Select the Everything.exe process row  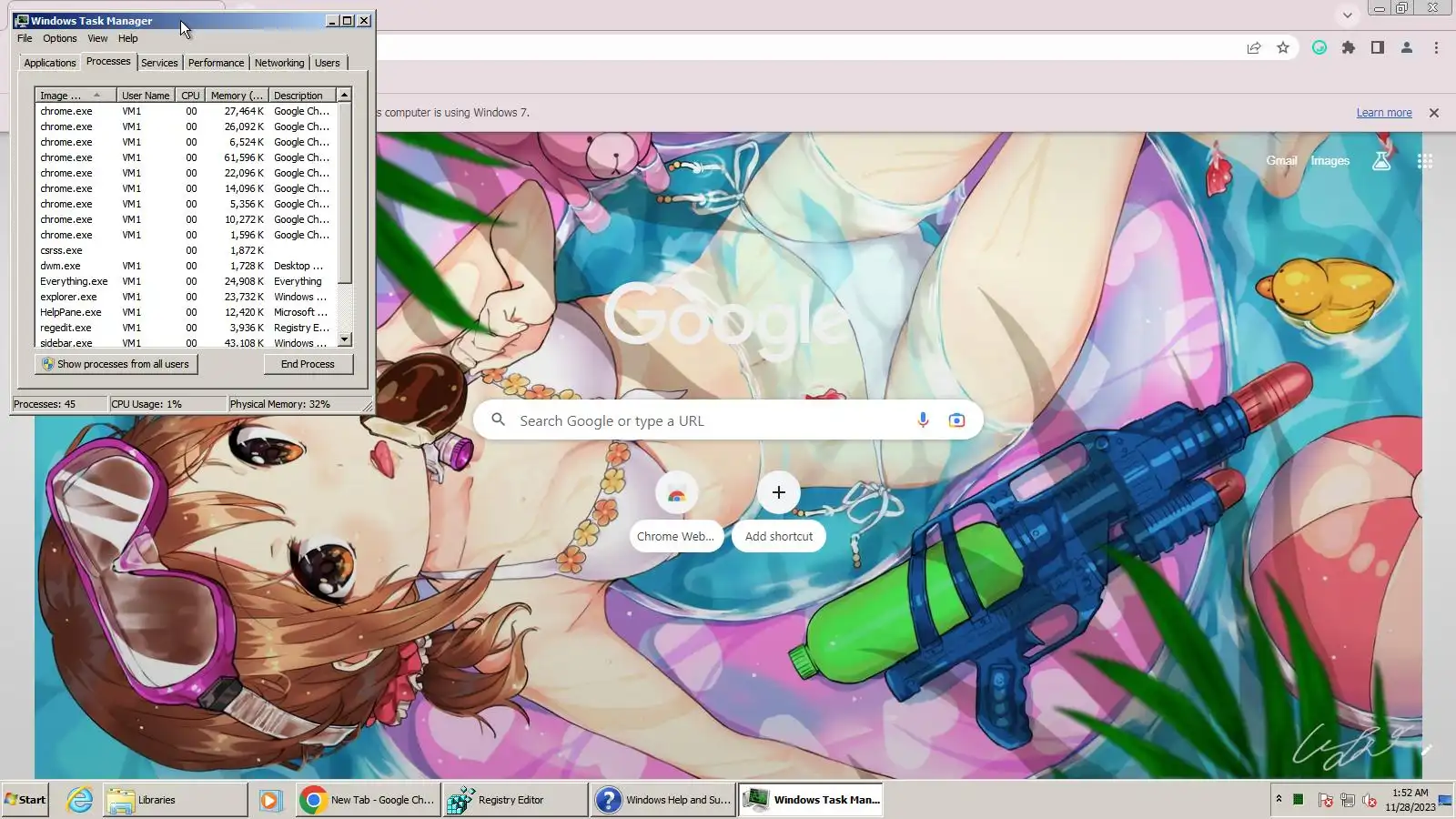(187, 281)
